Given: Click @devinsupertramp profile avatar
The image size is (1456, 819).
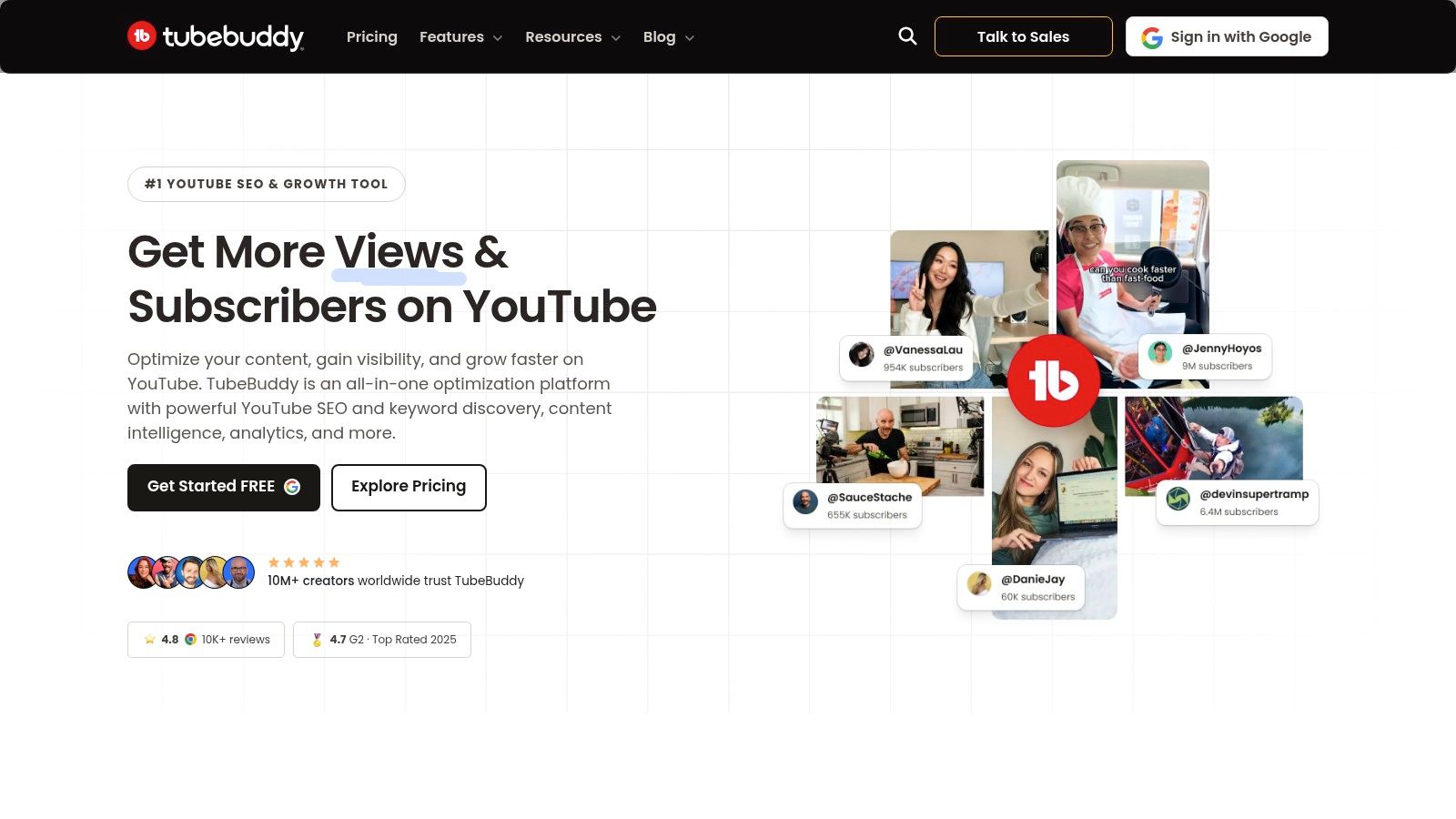Looking at the screenshot, I should tap(1178, 499).
